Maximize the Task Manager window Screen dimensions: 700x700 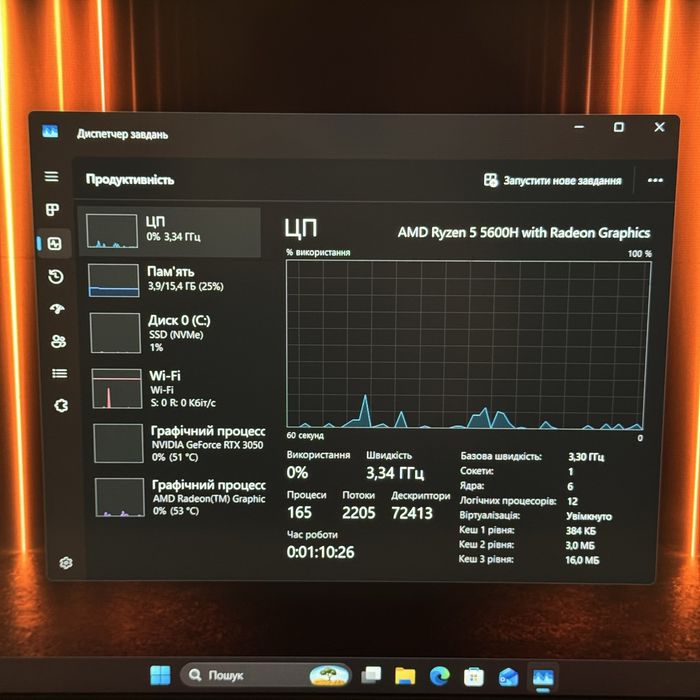[x=619, y=127]
